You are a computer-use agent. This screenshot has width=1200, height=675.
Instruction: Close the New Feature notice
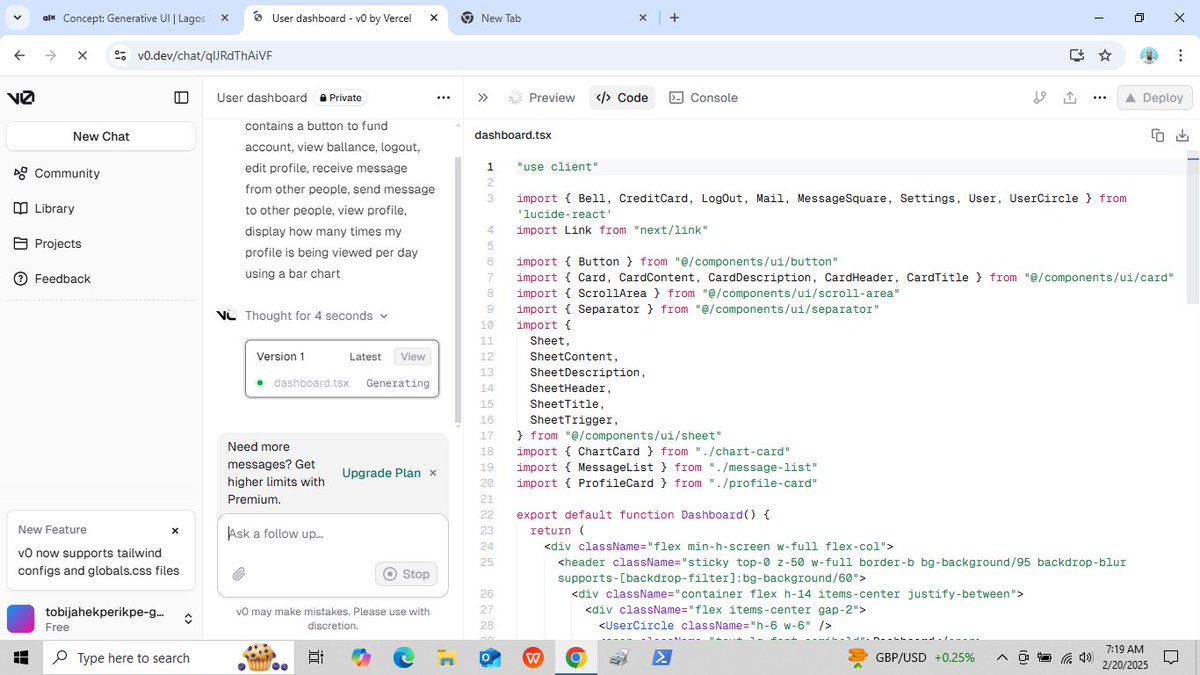pyautogui.click(x=175, y=530)
